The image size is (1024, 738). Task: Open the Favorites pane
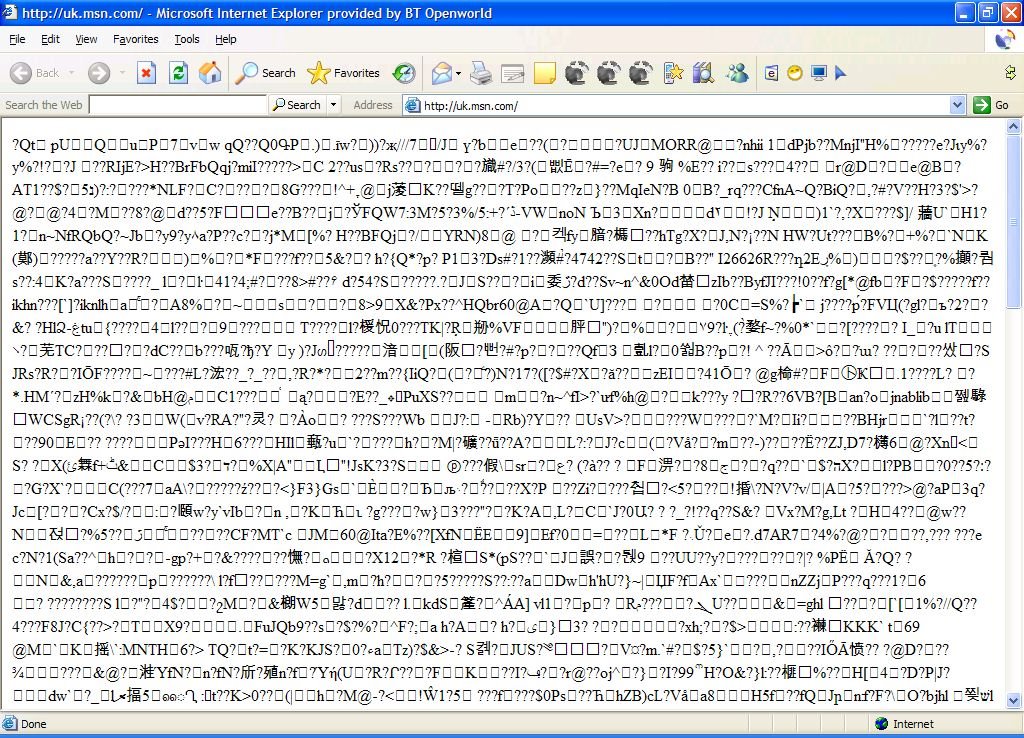(x=344, y=73)
